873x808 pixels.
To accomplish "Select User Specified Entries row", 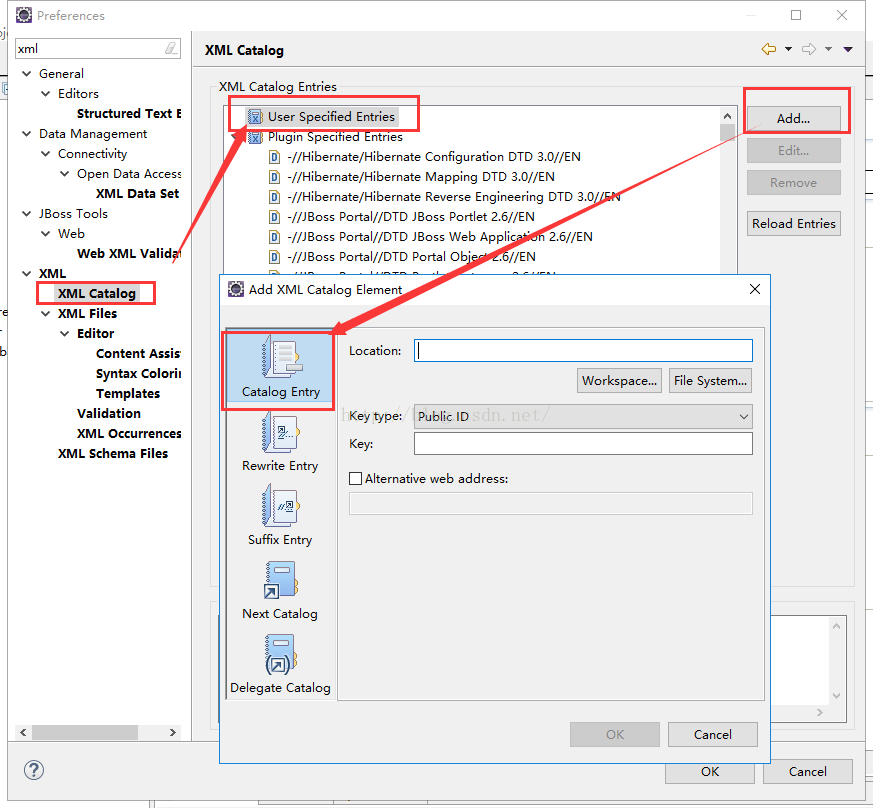I will tap(331, 117).
